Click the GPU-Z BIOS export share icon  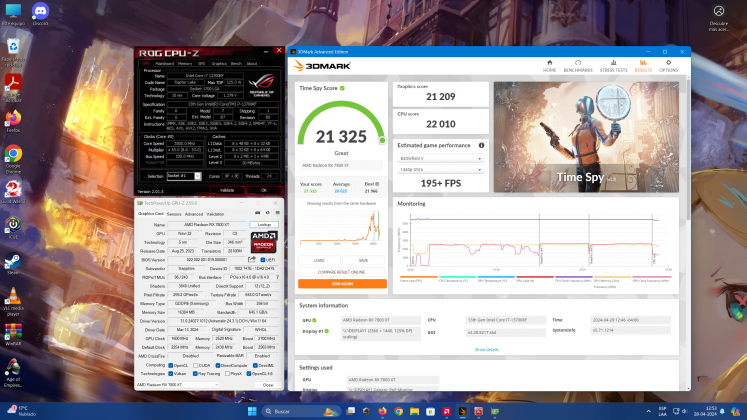252,260
